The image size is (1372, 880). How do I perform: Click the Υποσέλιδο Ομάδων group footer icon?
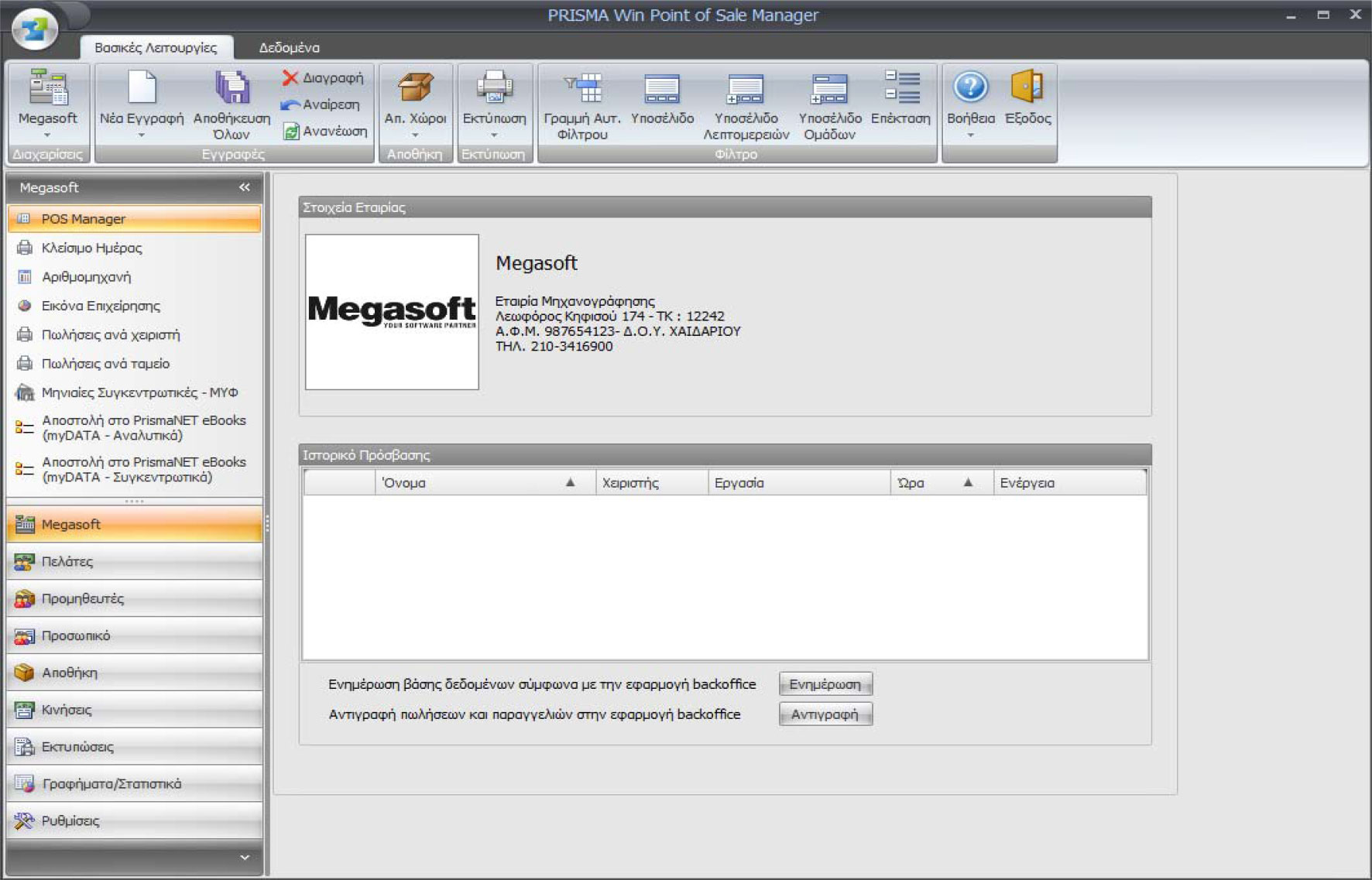pyautogui.click(x=829, y=89)
